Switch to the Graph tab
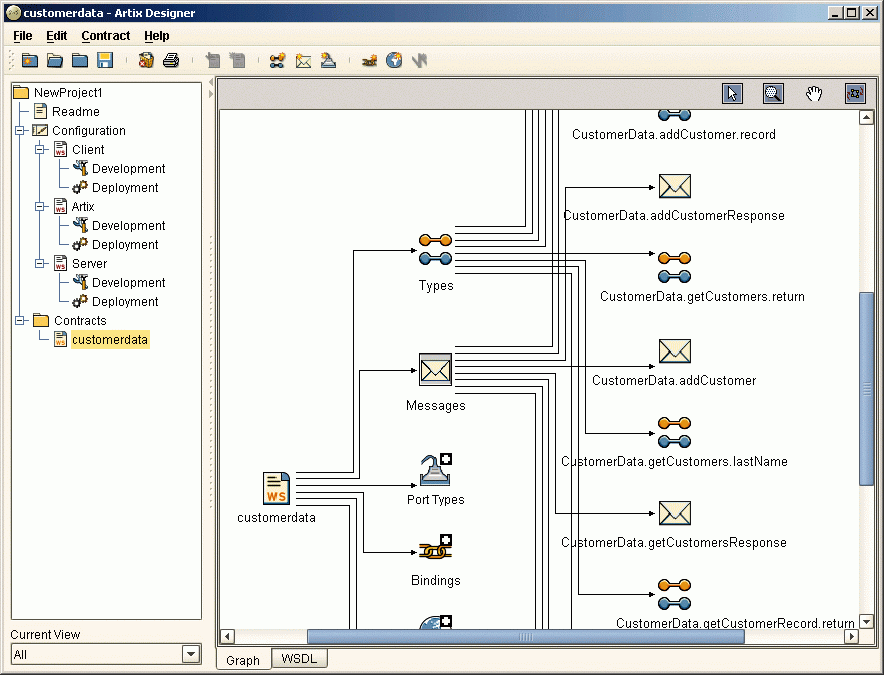Viewport: 884px width, 675px height. [243, 660]
